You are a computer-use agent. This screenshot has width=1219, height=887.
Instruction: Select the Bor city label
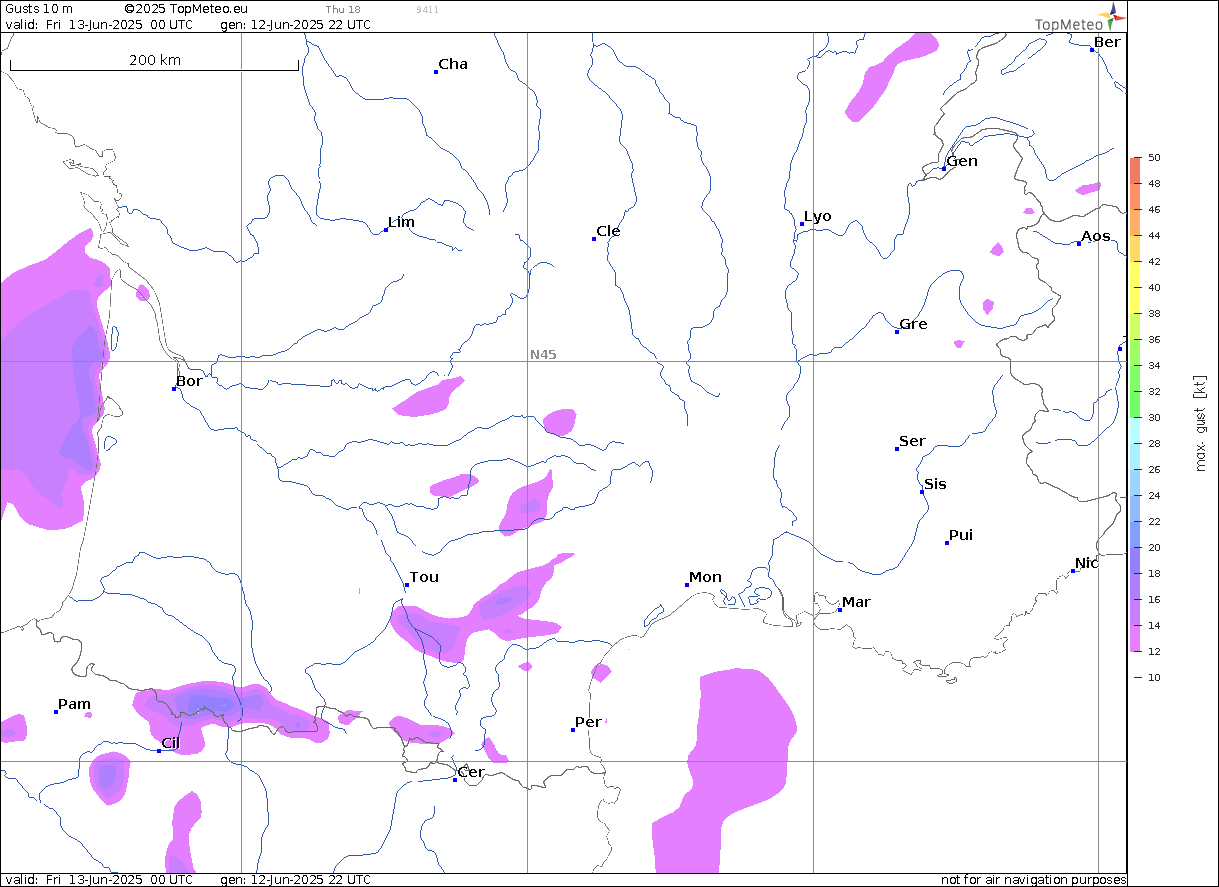click(x=189, y=381)
